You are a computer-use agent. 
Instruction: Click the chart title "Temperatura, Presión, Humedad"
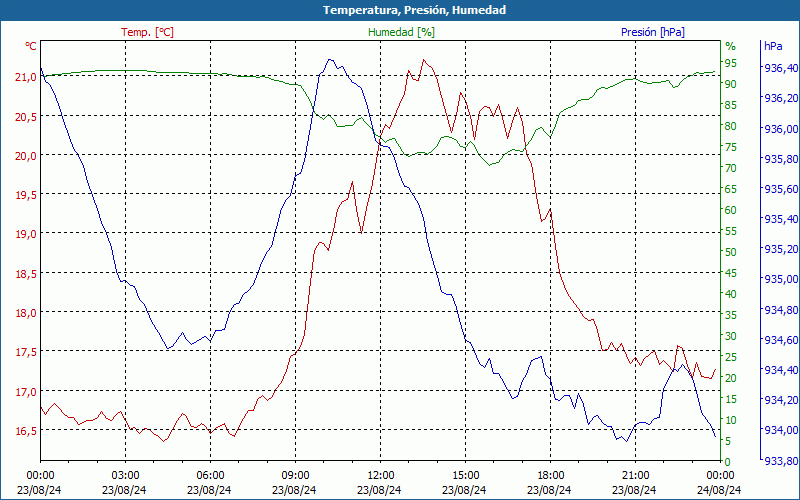click(x=414, y=10)
